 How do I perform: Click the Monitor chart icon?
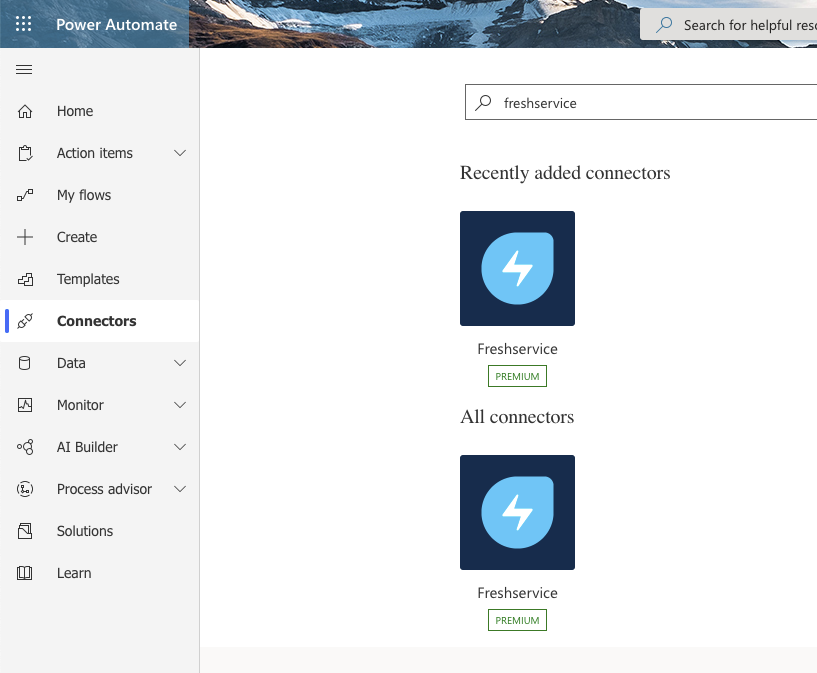click(x=24, y=405)
